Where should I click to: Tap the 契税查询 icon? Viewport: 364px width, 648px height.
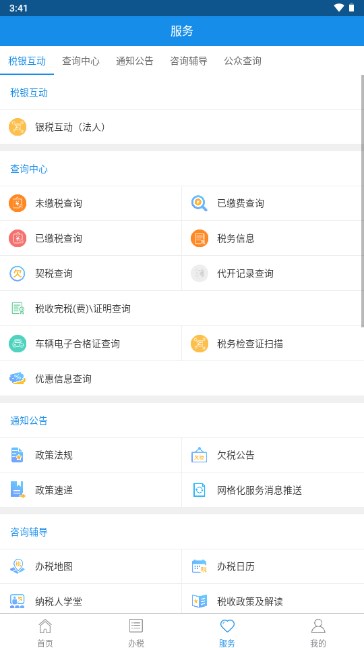17,274
